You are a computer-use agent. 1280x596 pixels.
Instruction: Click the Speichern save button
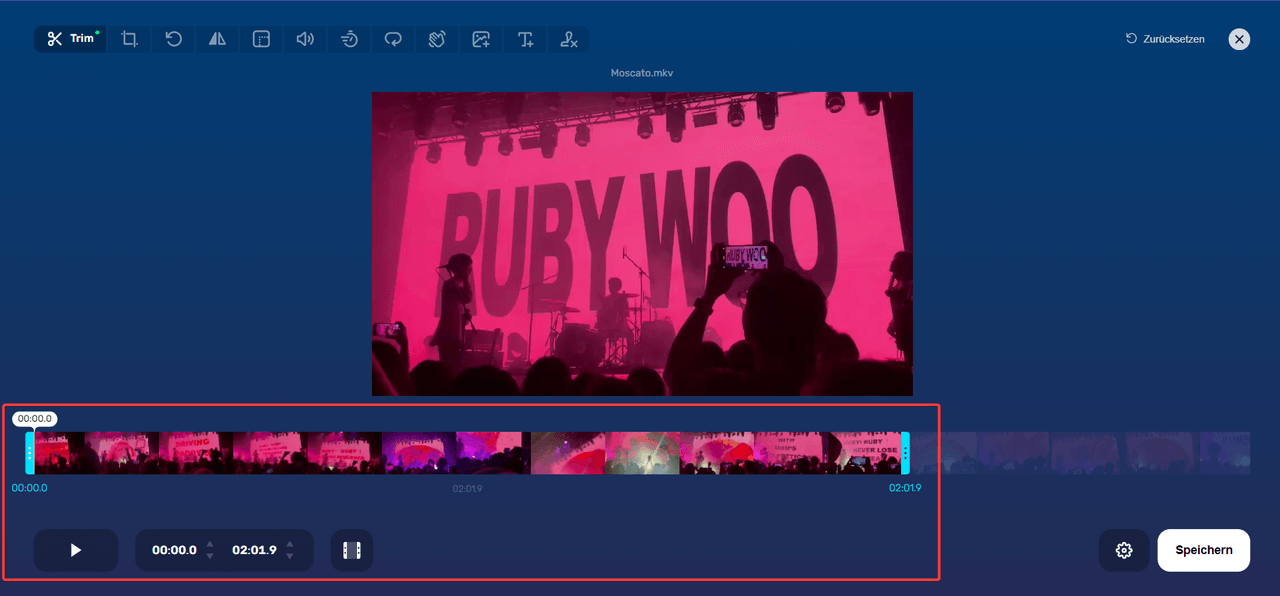[x=1204, y=550]
